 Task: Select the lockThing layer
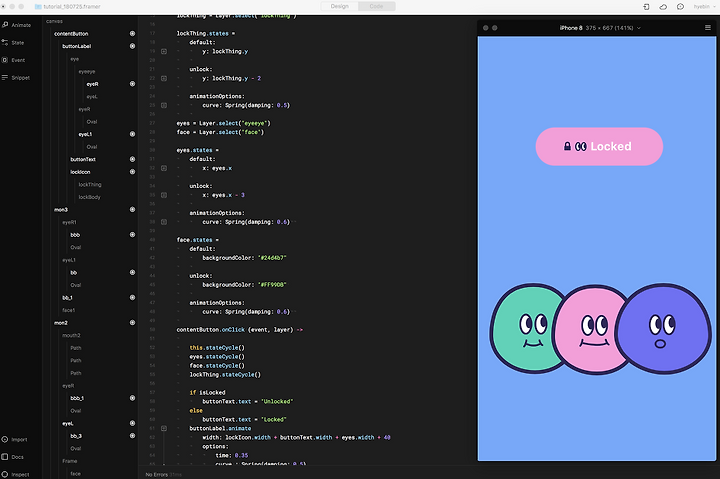pos(90,184)
